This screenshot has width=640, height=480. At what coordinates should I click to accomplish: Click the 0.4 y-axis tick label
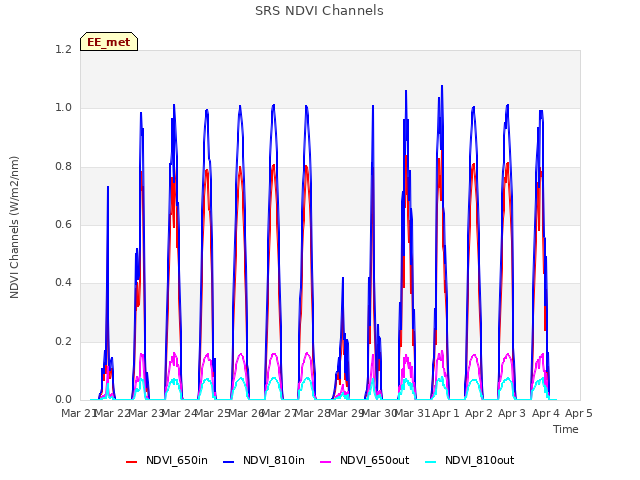(63, 283)
